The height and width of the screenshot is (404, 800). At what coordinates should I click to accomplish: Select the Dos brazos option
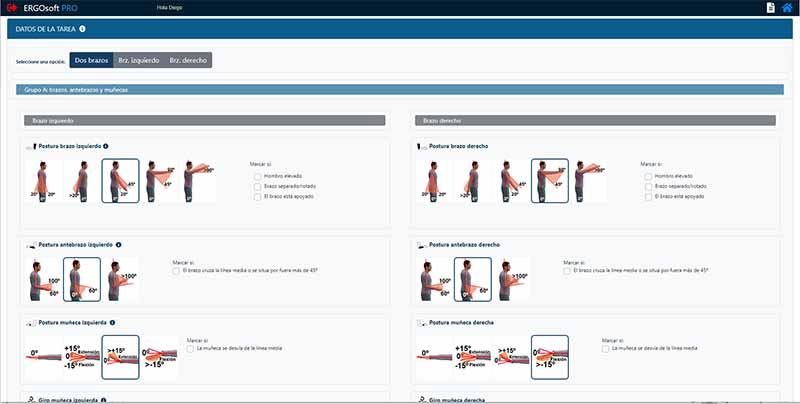pyautogui.click(x=91, y=60)
